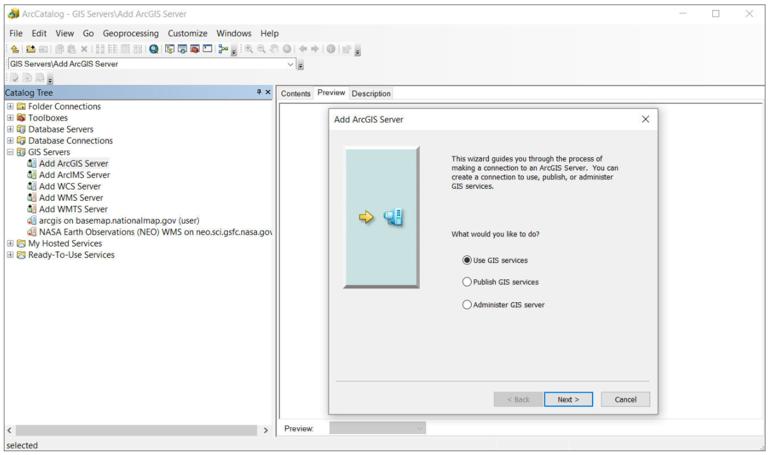Screen dimensions: 768x455
Task: Switch to List view icon
Action: pos(112,49)
